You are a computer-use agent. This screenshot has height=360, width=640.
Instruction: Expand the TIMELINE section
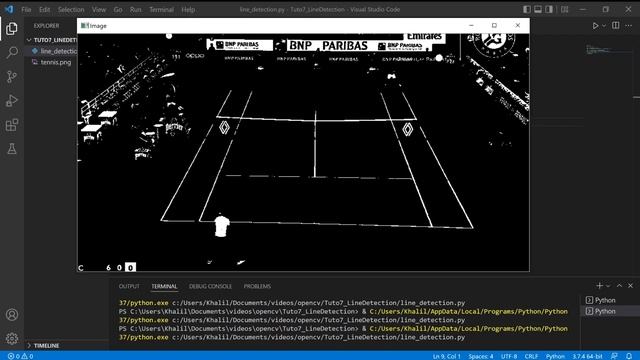click(46, 345)
